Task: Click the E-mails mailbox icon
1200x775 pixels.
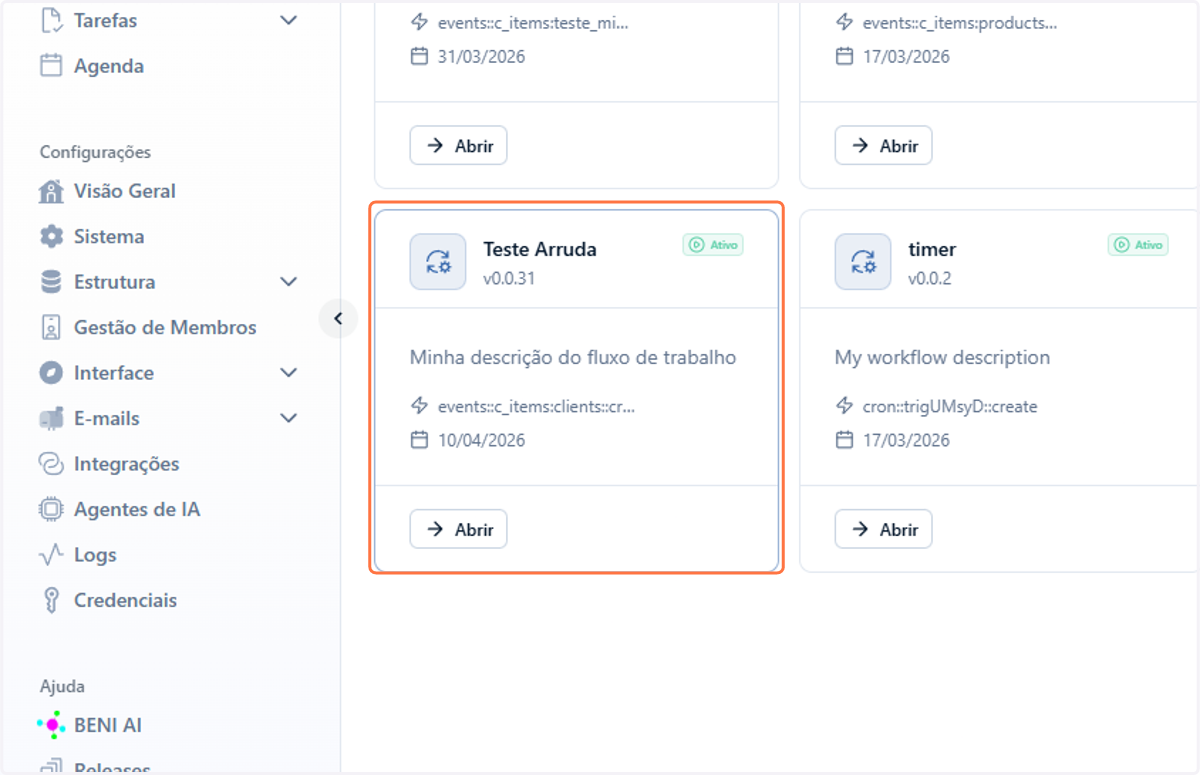Action: (x=51, y=419)
